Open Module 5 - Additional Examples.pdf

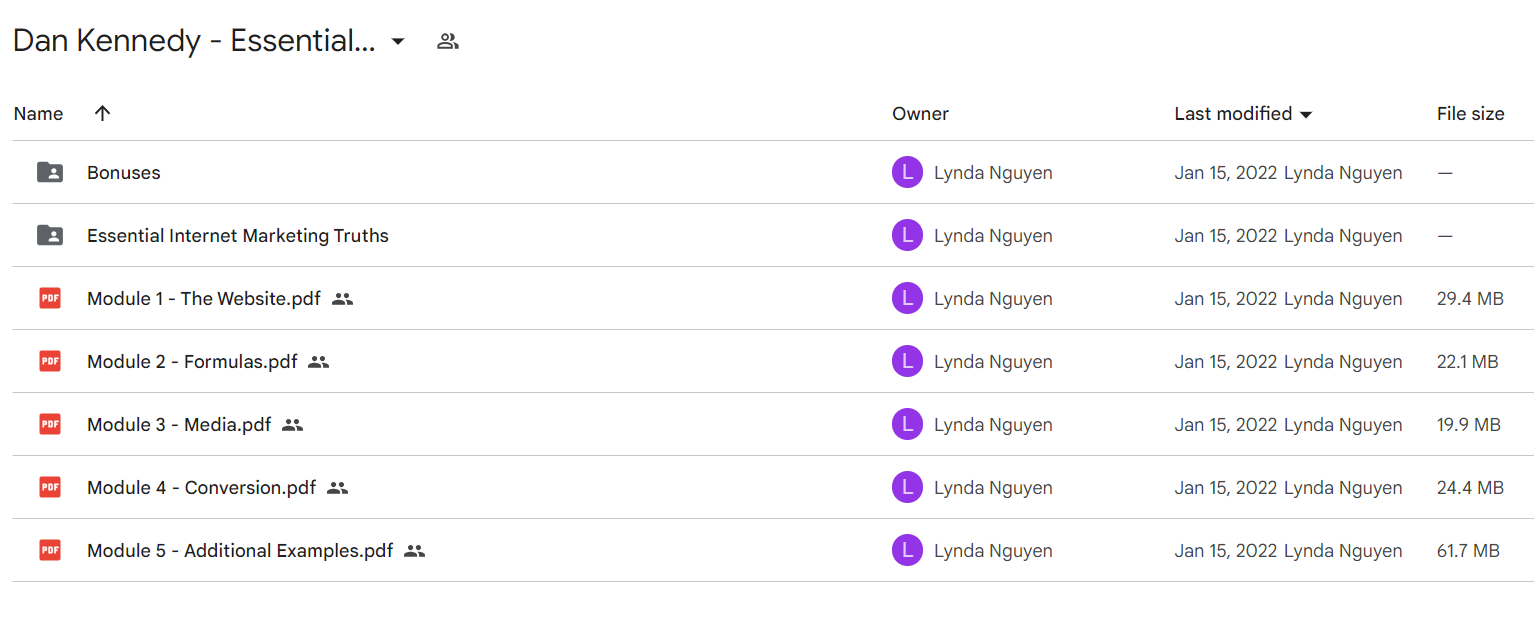pos(240,551)
